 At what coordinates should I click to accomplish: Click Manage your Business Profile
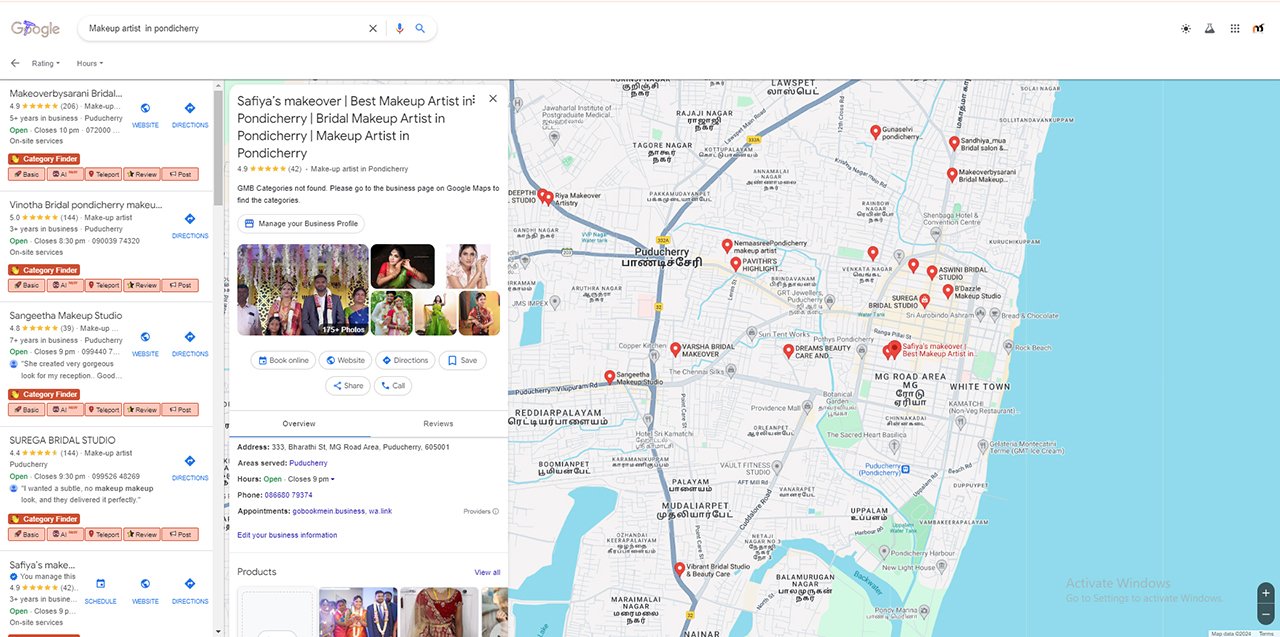[301, 224]
